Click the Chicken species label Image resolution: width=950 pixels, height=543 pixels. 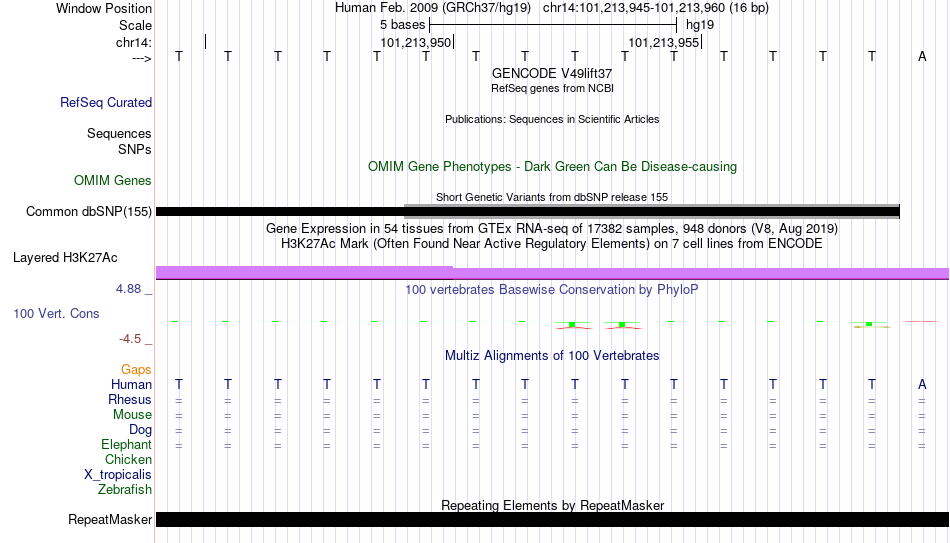(128, 460)
